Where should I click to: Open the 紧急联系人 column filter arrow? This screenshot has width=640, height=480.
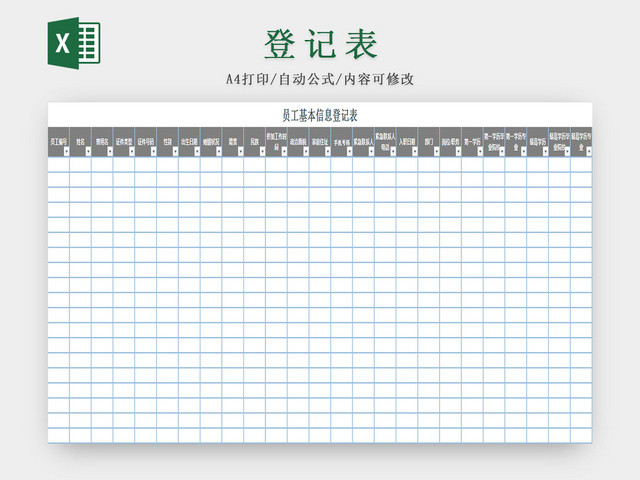(371, 152)
